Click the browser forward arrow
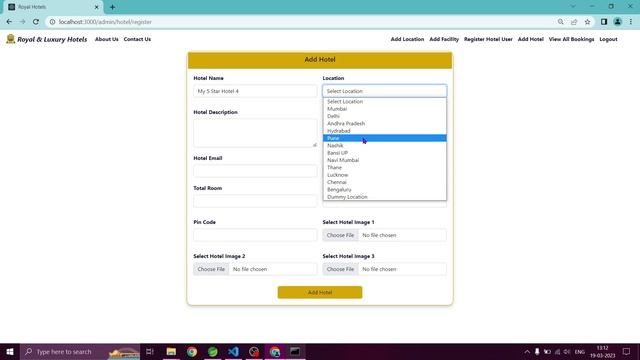The width and height of the screenshot is (640, 360). pos(22,22)
